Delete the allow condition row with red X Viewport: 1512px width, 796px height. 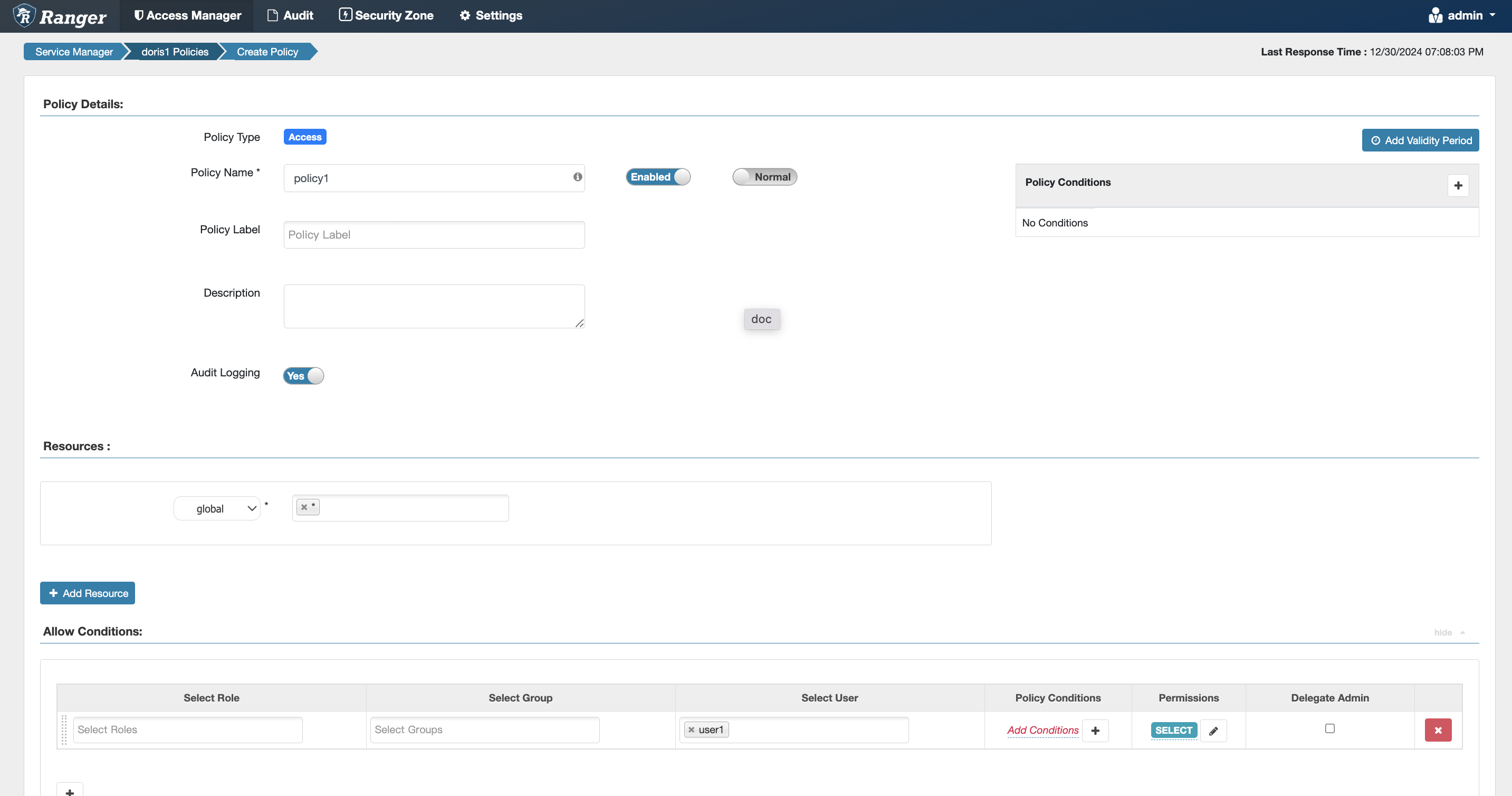(x=1438, y=730)
